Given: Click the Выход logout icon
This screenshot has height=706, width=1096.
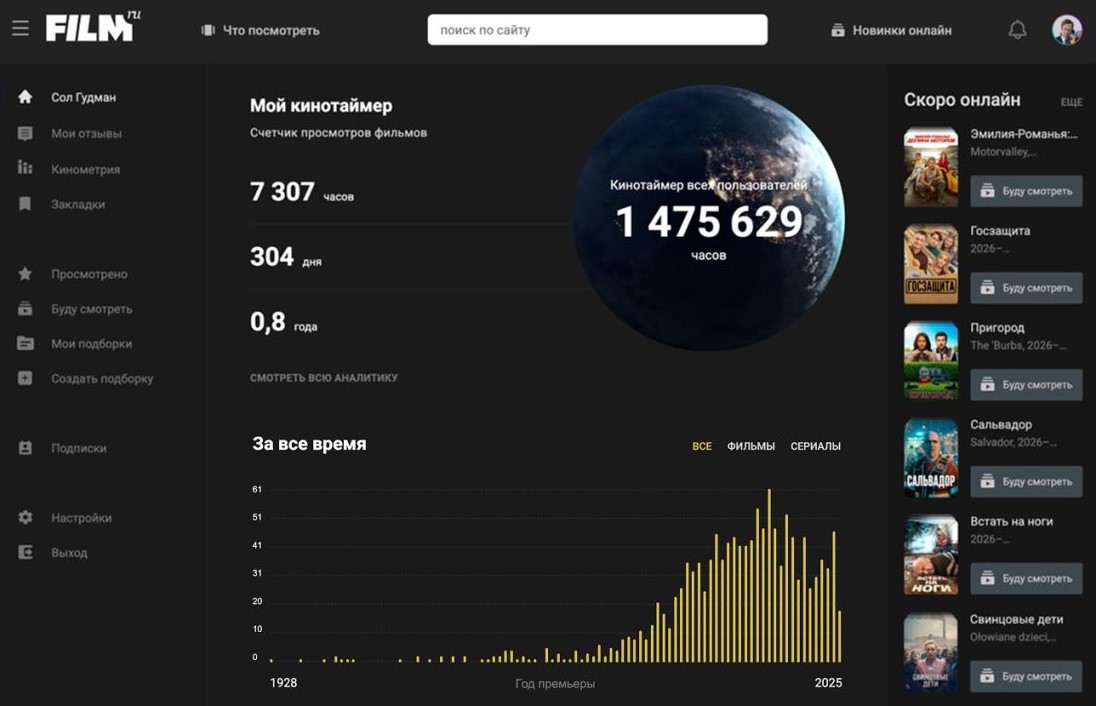Looking at the screenshot, I should coord(26,552).
